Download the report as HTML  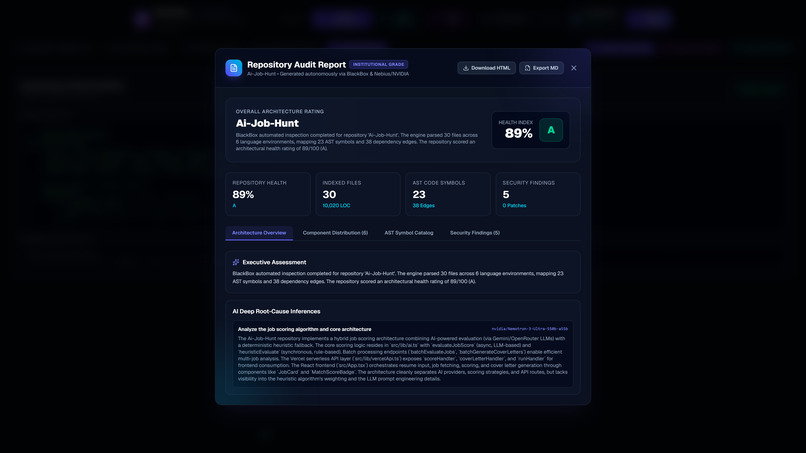pos(486,68)
